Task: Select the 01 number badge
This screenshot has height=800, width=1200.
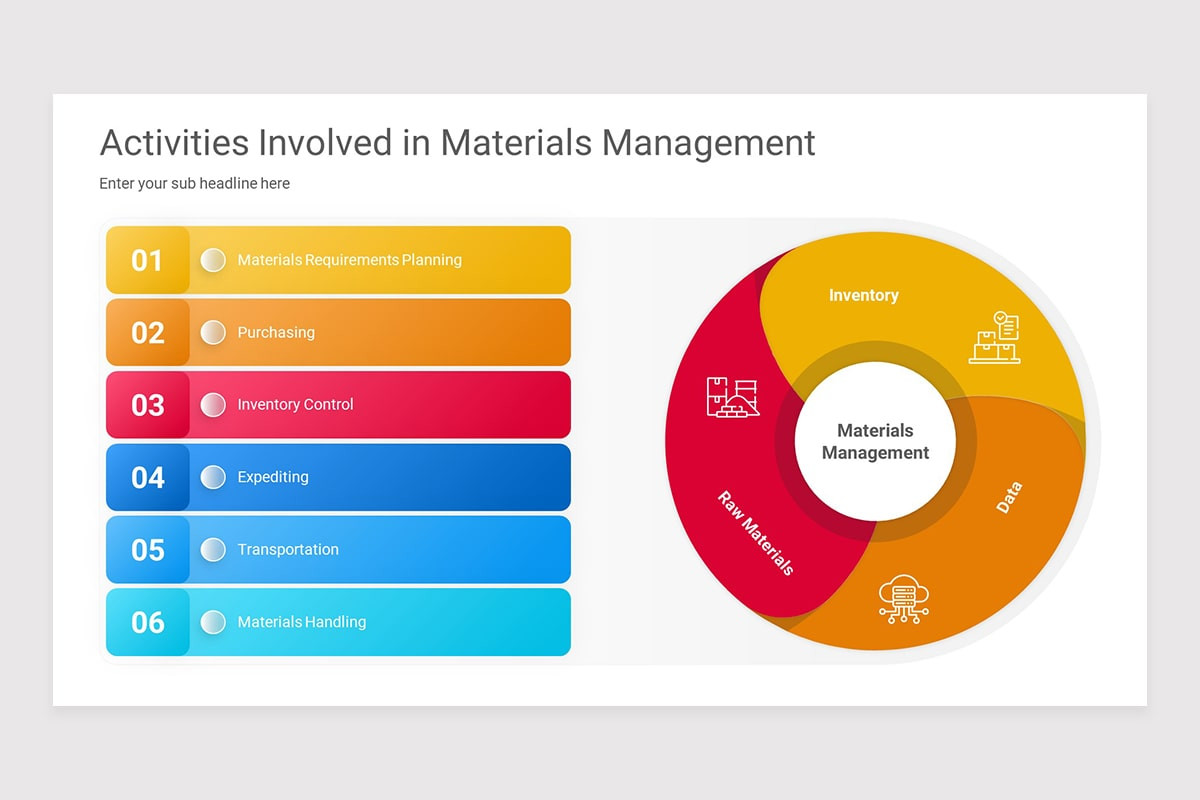Action: click(x=147, y=260)
